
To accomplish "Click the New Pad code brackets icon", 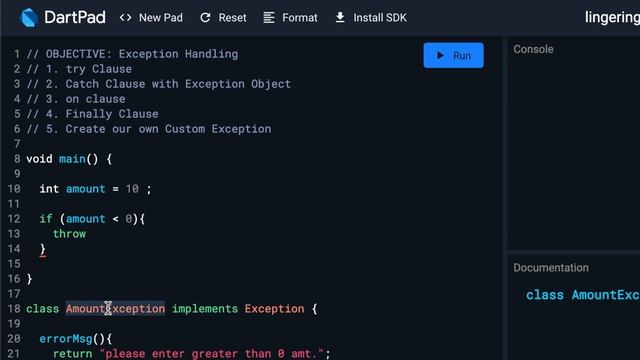I will 125,18.
